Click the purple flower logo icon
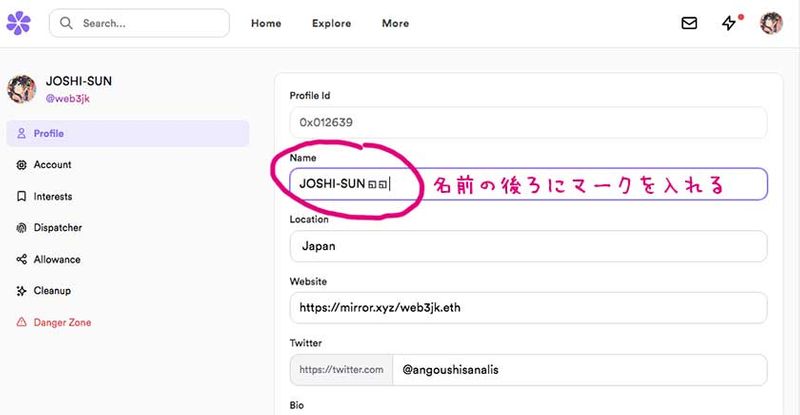Image resolution: width=800 pixels, height=415 pixels. coord(18,23)
